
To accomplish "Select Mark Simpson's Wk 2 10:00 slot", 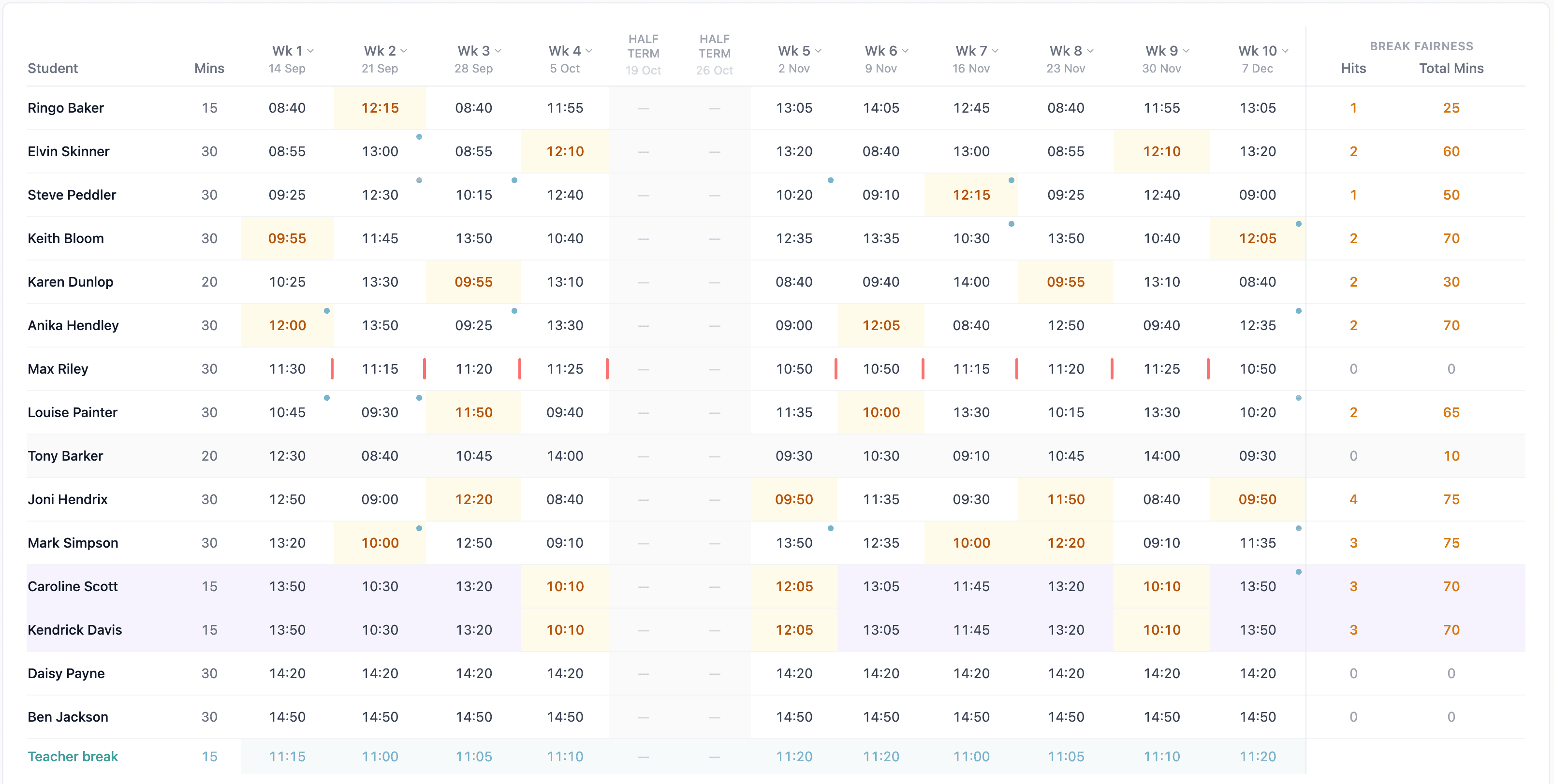I will (x=380, y=543).
